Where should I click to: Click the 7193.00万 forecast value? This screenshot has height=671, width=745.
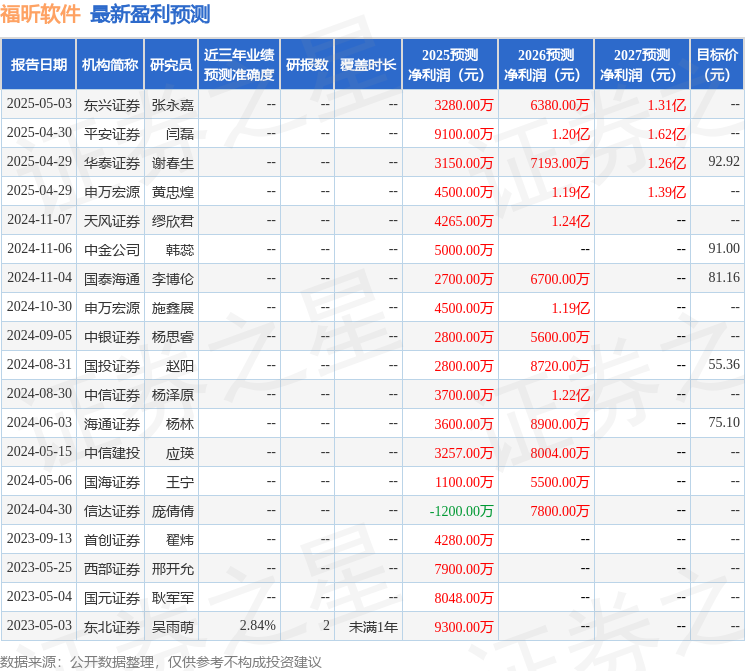click(x=560, y=163)
